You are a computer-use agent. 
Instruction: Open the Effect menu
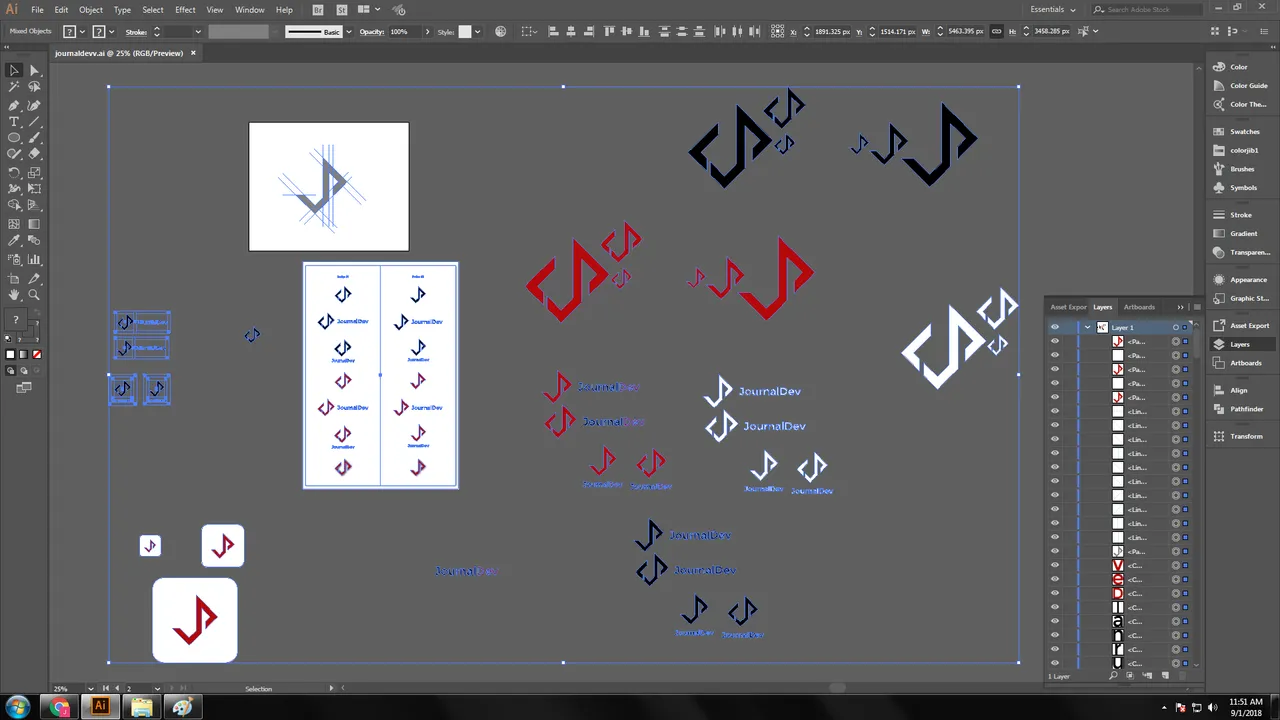point(185,10)
